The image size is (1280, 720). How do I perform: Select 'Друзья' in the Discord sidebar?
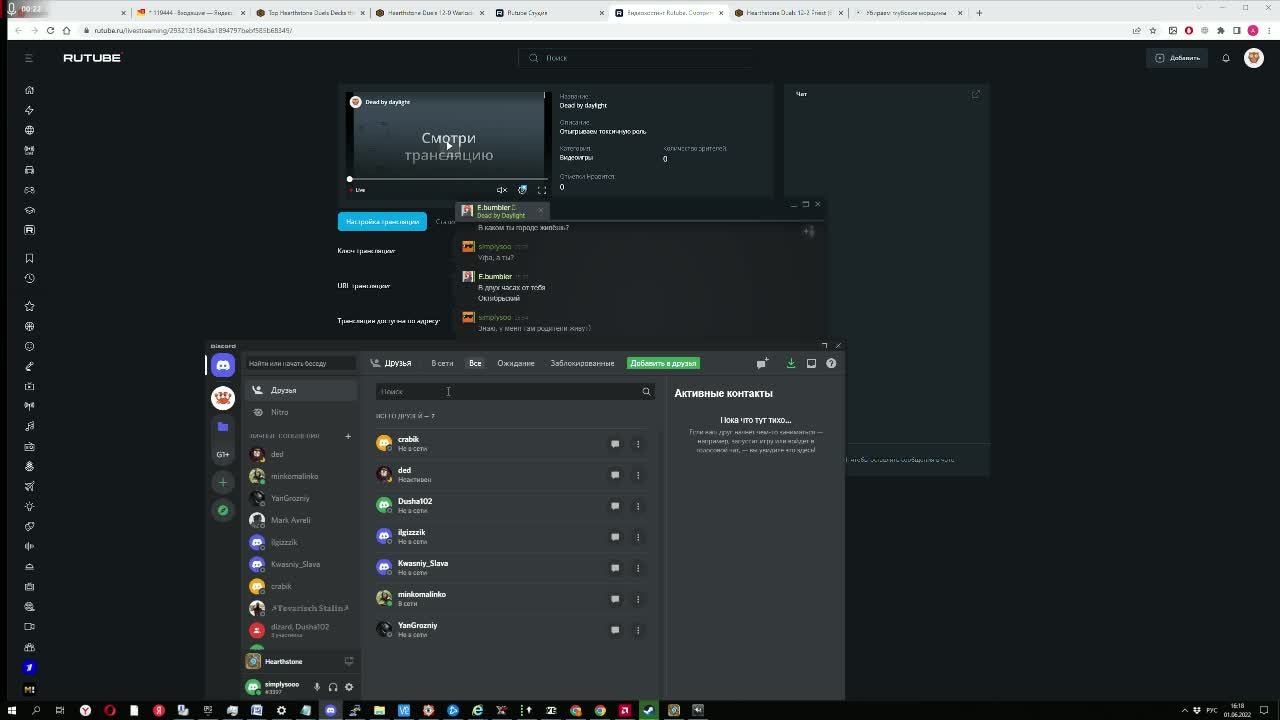point(301,390)
